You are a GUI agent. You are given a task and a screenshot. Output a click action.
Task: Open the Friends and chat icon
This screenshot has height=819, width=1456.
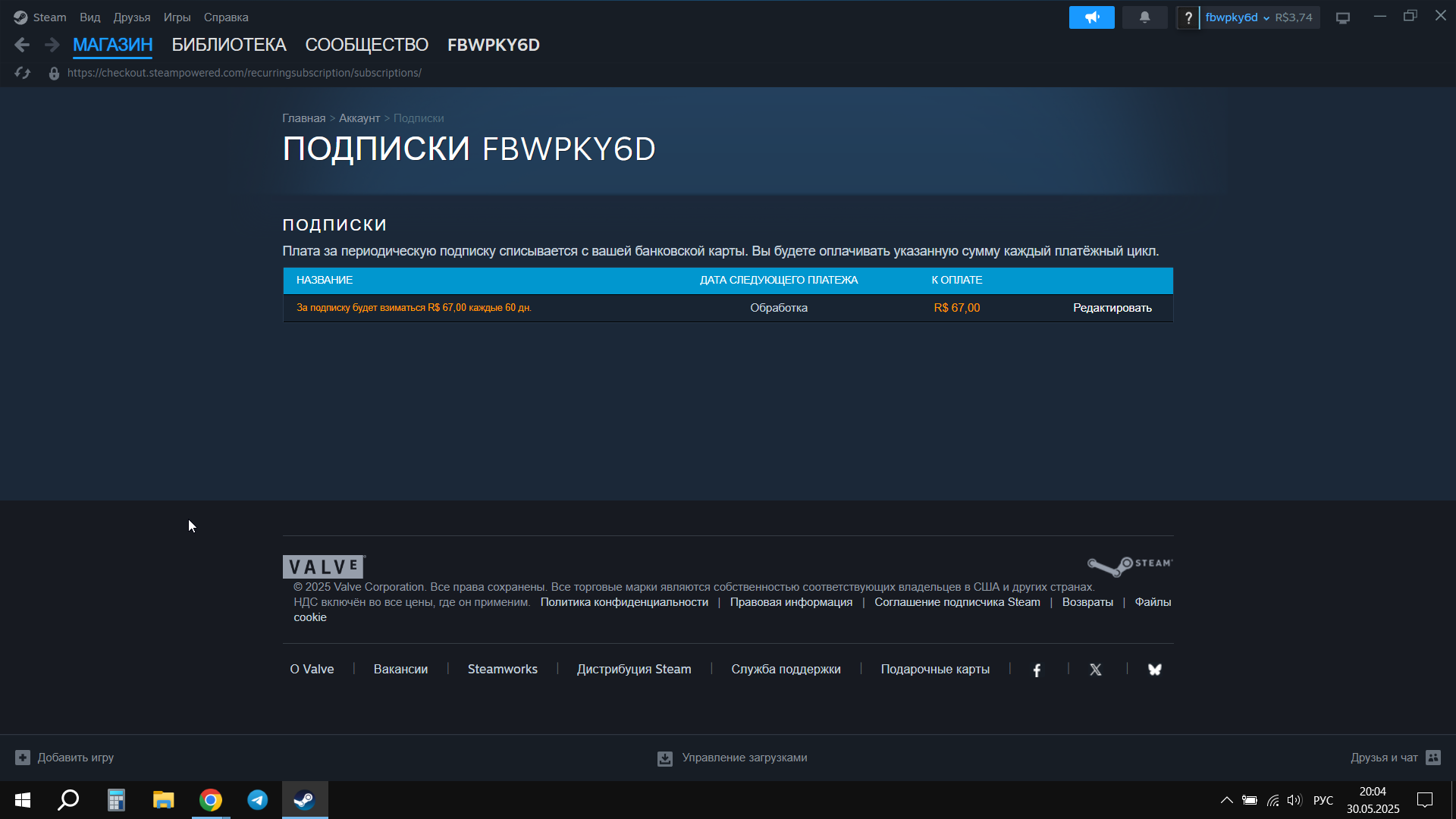coord(1433,758)
